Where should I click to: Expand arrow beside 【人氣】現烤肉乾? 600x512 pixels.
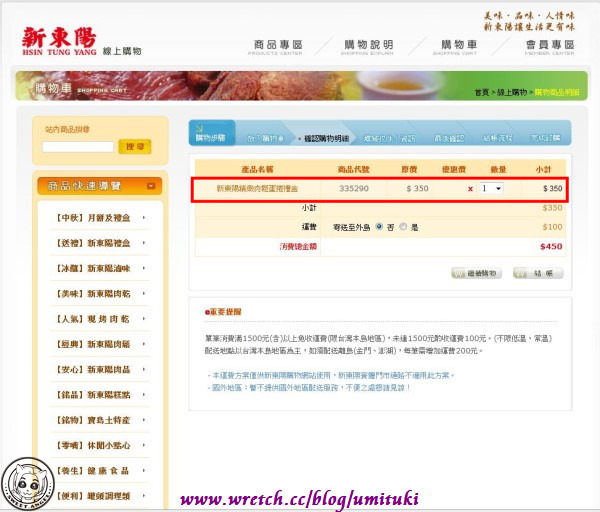[x=144, y=319]
